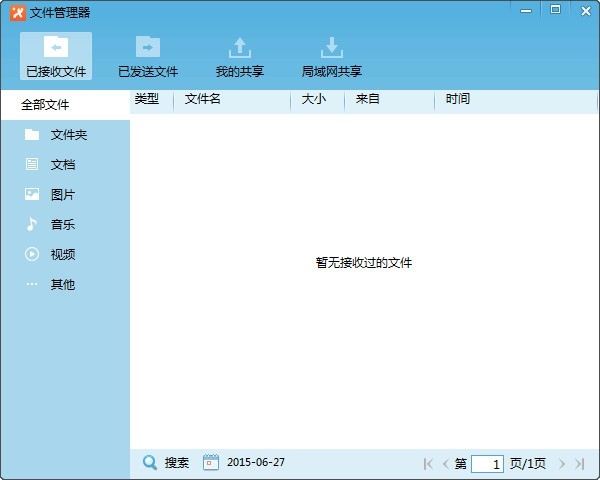Open the 已接收文件 received files view
Image resolution: width=600 pixels, height=480 pixels.
coord(56,56)
